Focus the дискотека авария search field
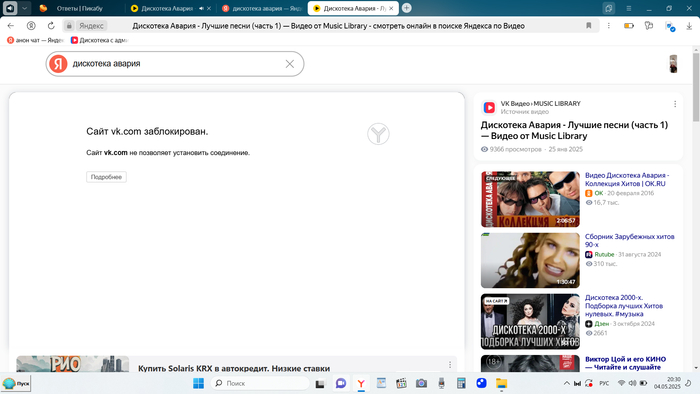Screen dimensions: 700x394 click(x=176, y=64)
